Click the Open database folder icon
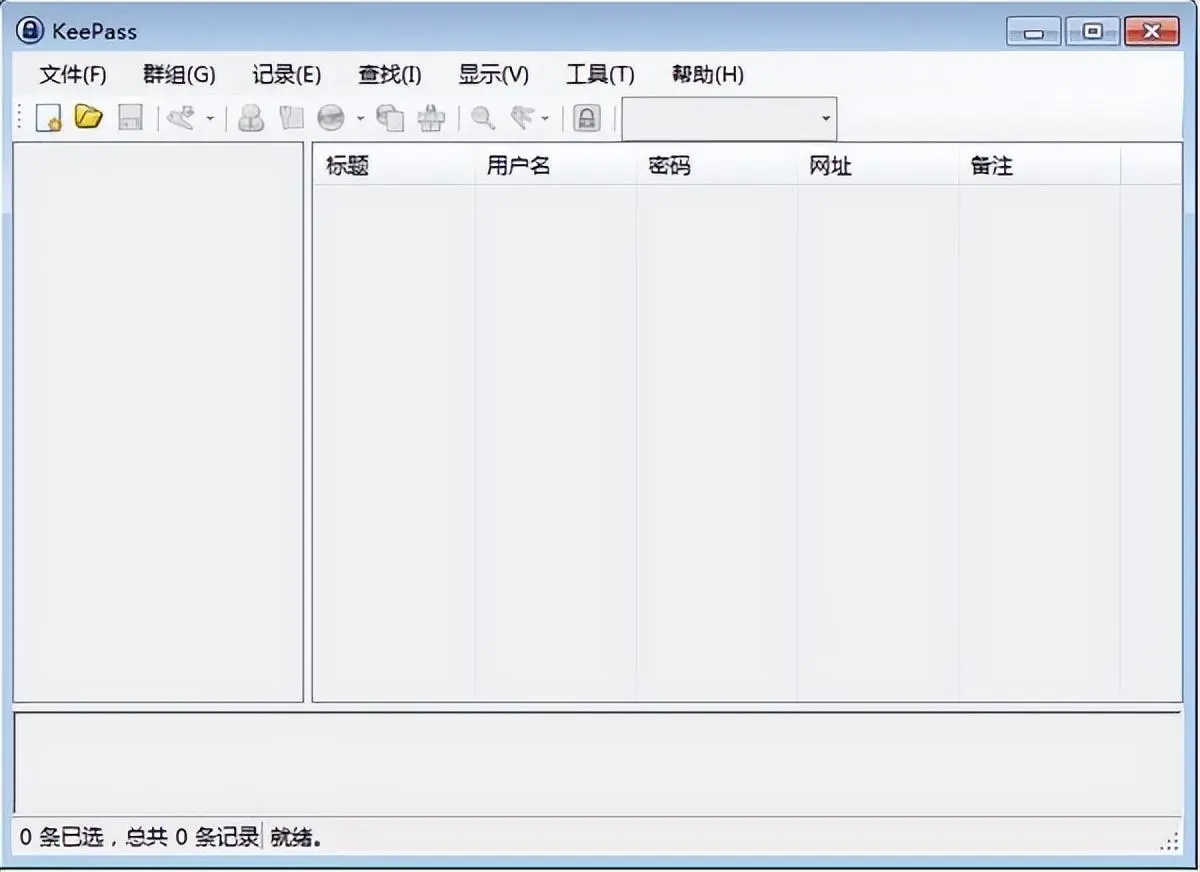The image size is (1200, 872). click(x=89, y=118)
